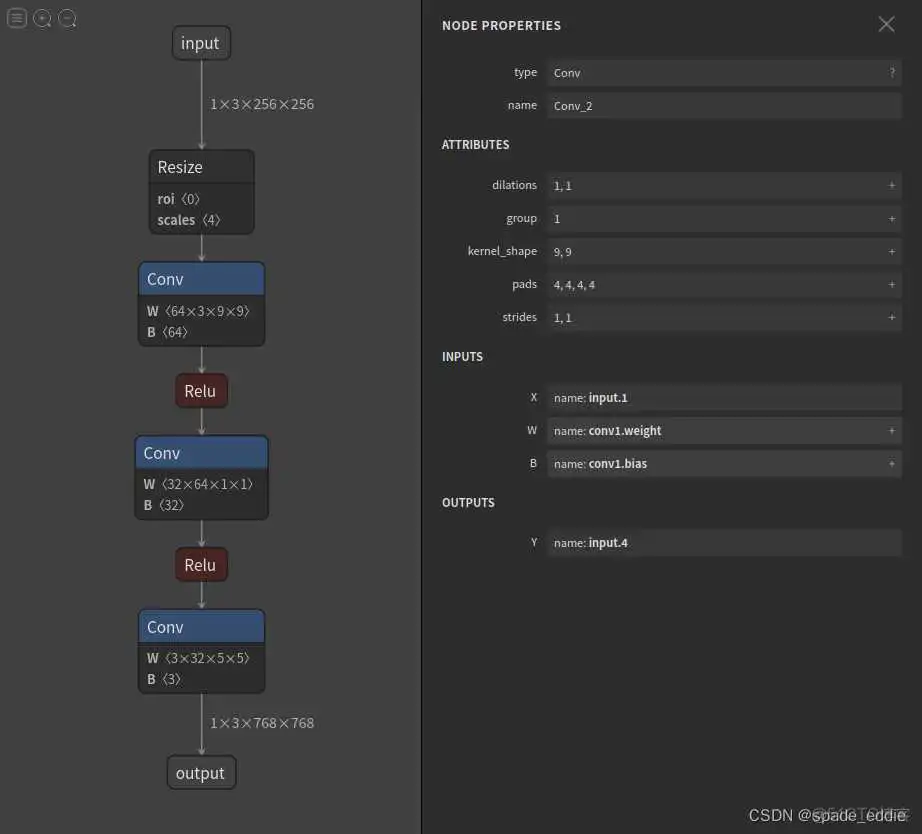This screenshot has height=834, width=922.
Task: Select the Conv node with 32×64×1×1 weights
Action: [x=201, y=454]
